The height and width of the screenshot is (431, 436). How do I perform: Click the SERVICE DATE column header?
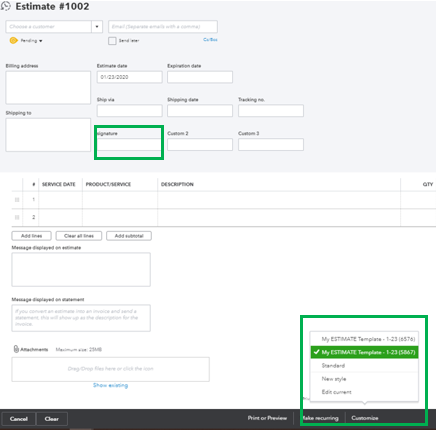tap(59, 184)
